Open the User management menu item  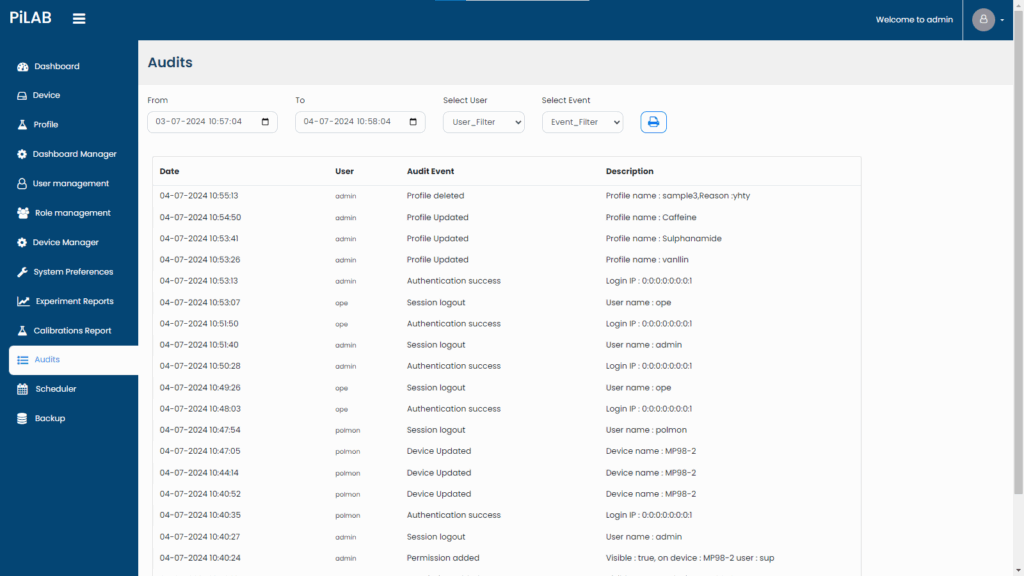point(70,184)
